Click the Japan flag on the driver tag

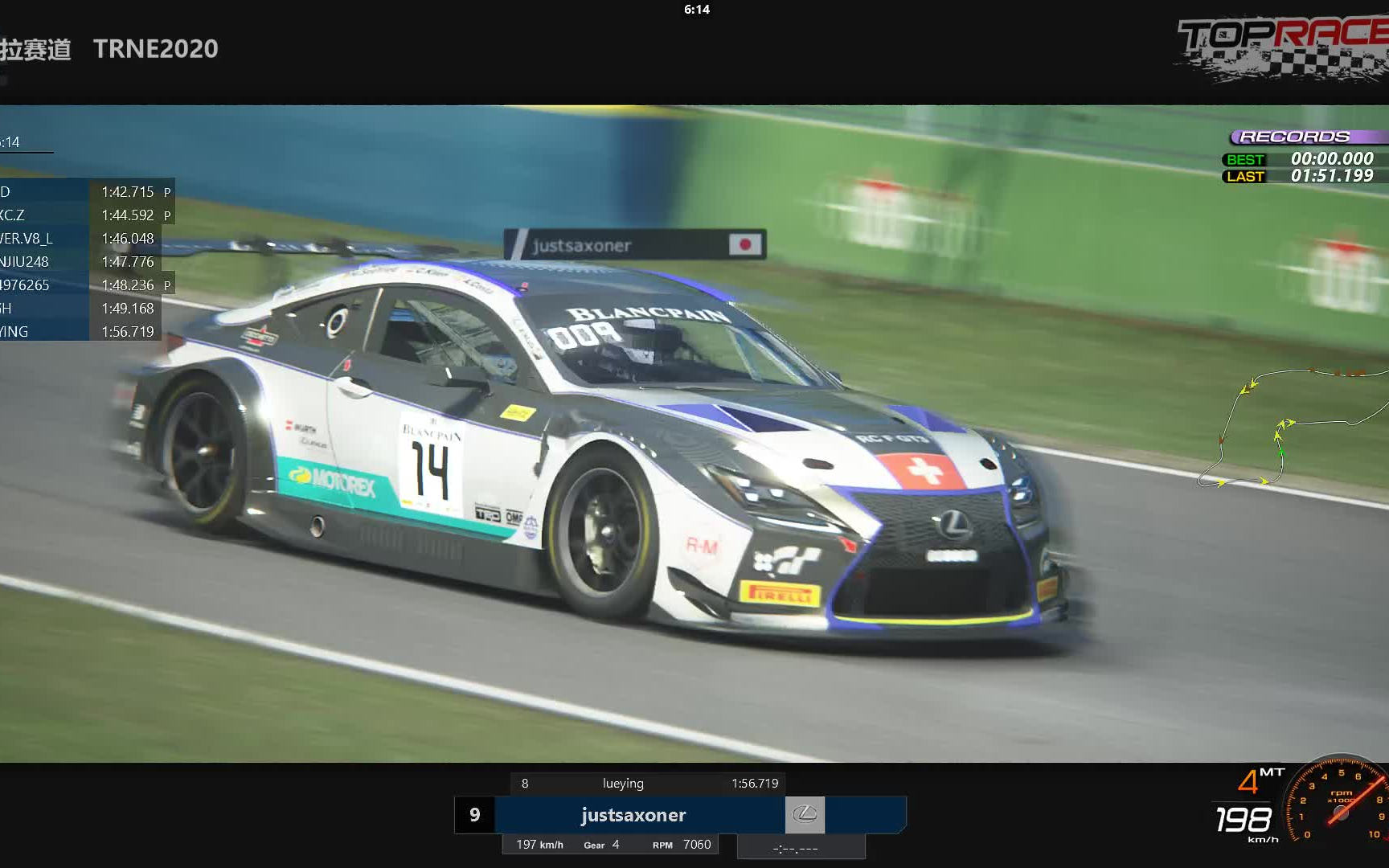tap(744, 244)
